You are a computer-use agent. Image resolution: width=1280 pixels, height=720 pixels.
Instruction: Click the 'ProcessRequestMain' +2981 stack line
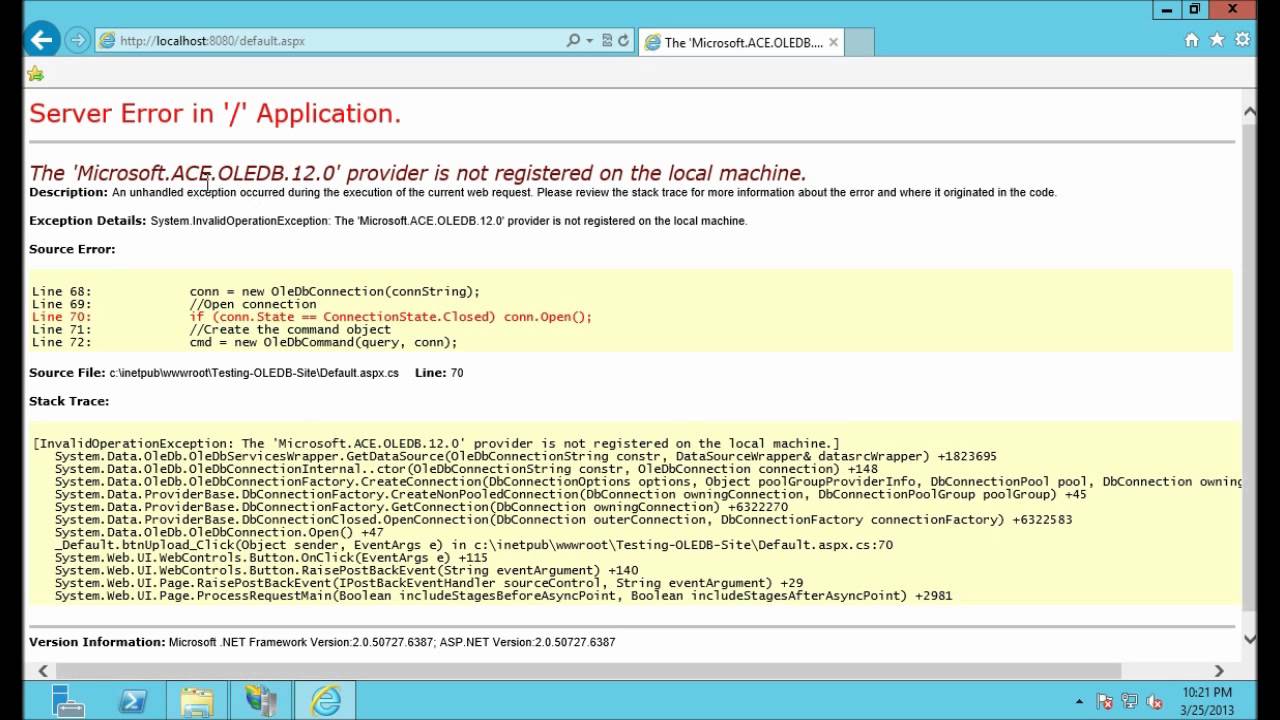tap(504, 596)
